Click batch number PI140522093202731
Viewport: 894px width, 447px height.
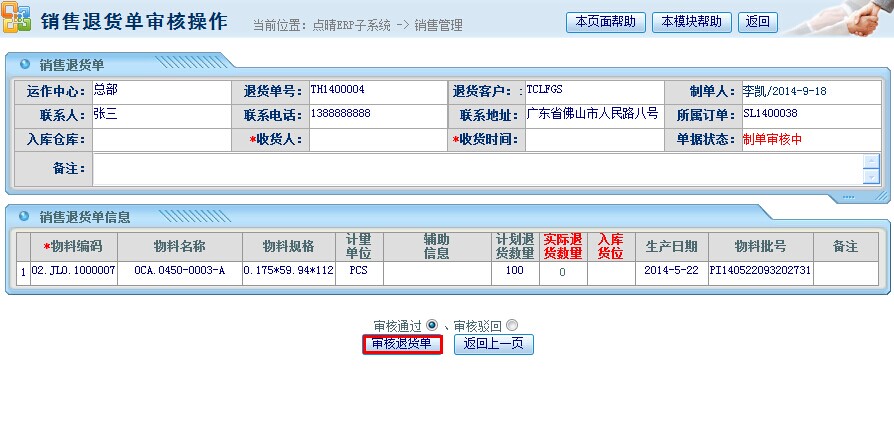coord(761,270)
